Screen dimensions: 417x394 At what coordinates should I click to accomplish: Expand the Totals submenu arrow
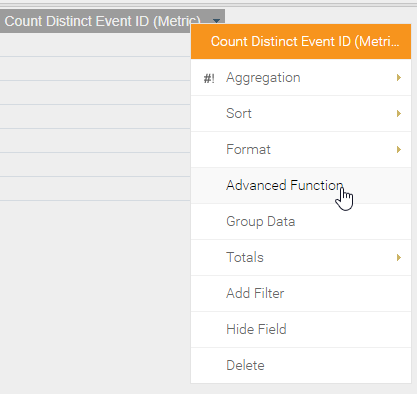point(399,258)
